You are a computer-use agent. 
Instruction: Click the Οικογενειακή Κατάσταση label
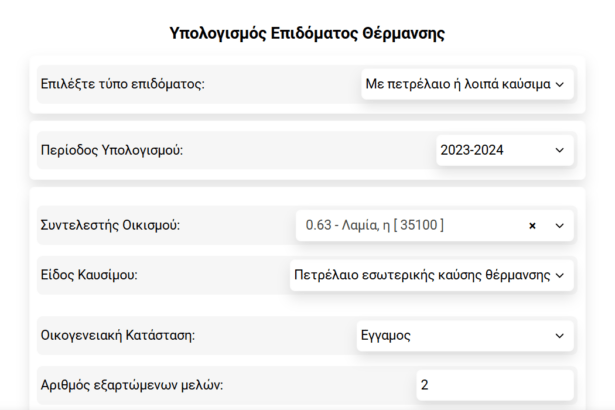[x=117, y=335]
